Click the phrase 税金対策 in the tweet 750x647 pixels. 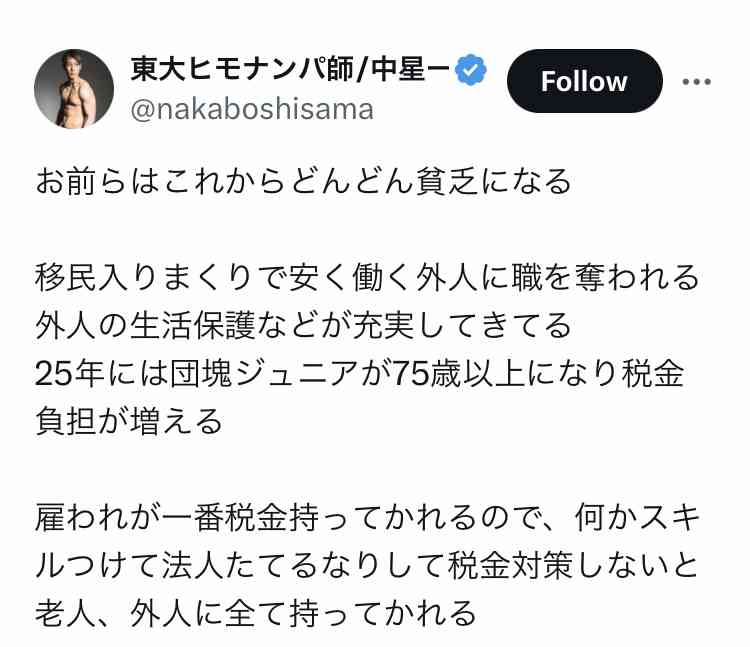pyautogui.click(x=510, y=566)
